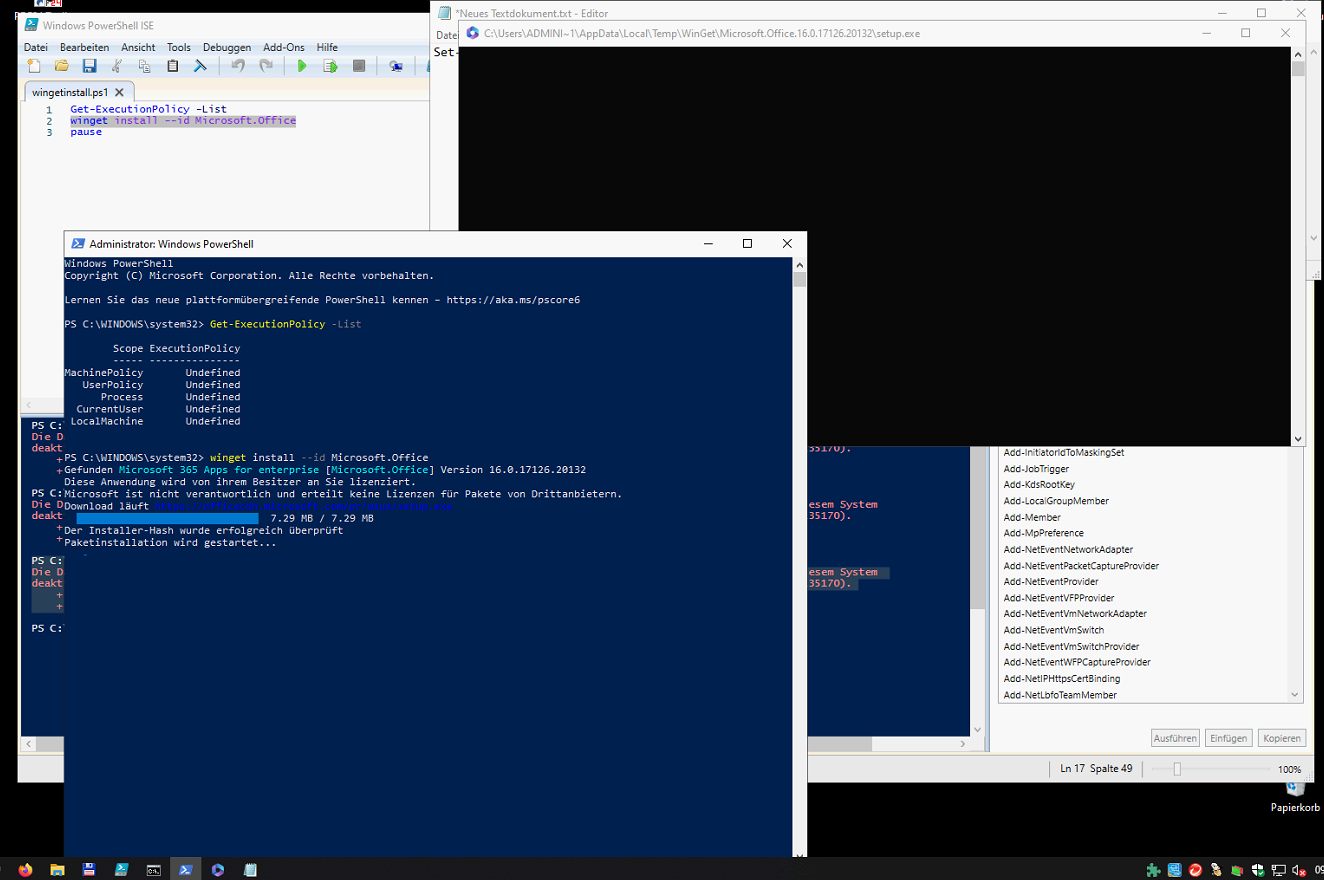Click Einfügen button in commands pane
The height and width of the screenshot is (880, 1324).
1228,738
